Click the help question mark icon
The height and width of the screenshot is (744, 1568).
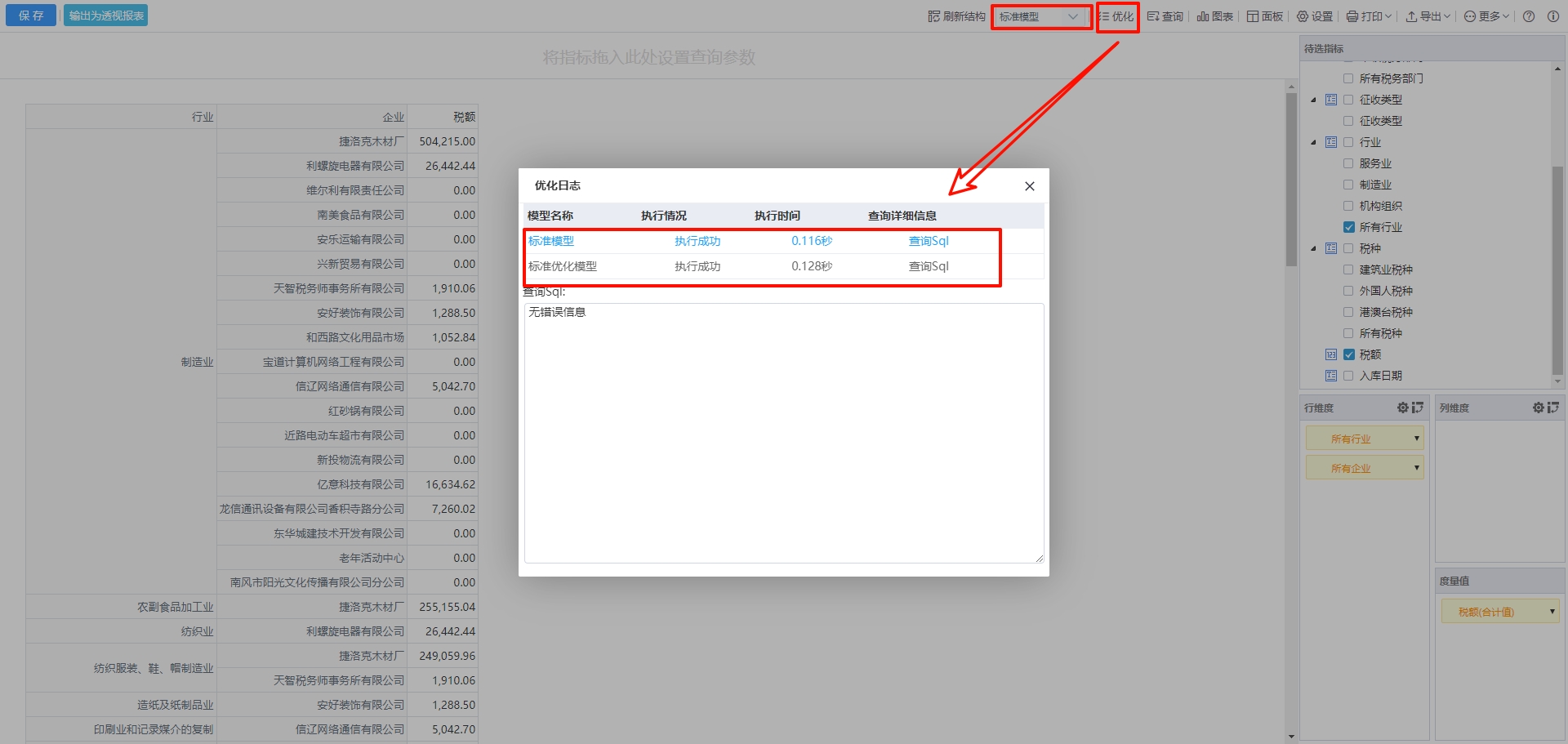1529,16
